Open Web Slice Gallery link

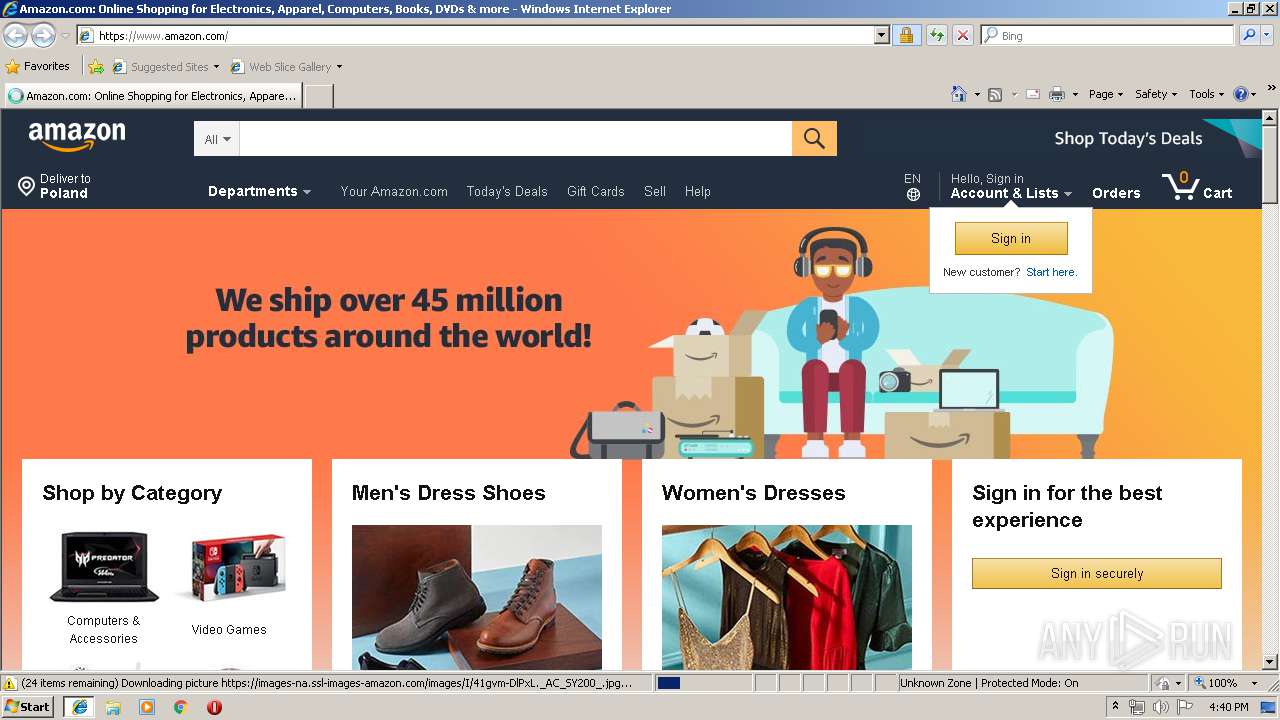pos(286,67)
